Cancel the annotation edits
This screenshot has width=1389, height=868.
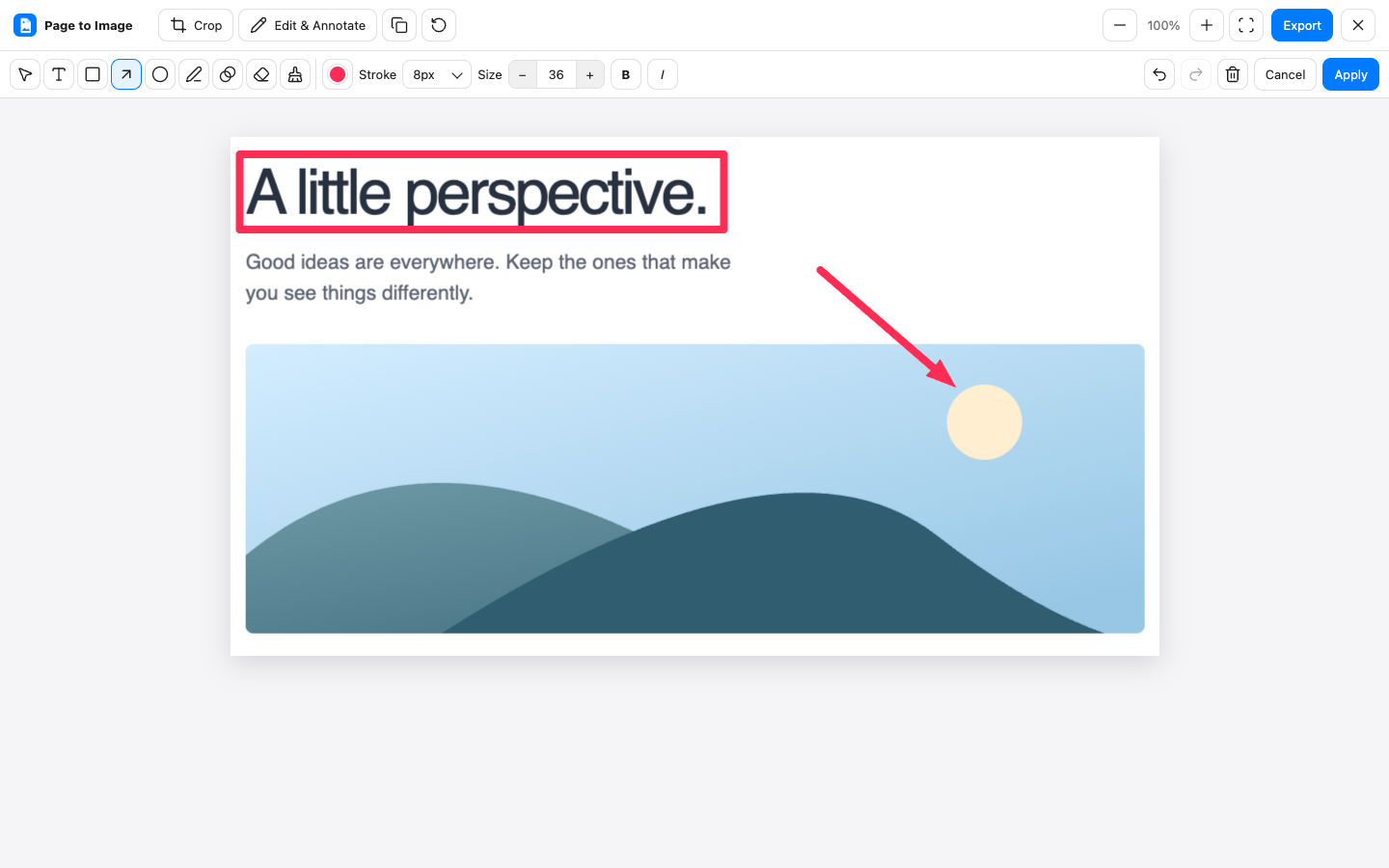click(1285, 74)
